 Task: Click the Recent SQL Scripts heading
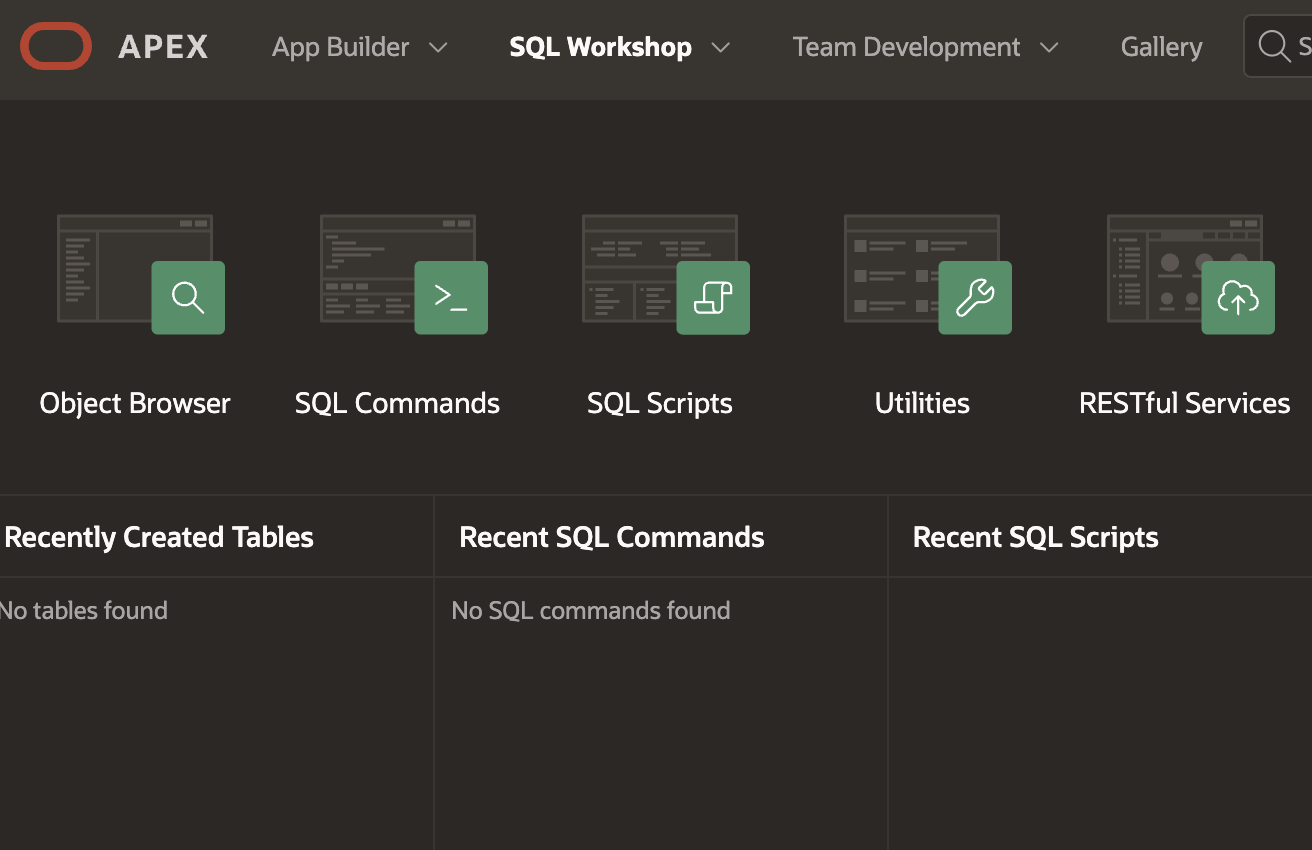[x=1036, y=537]
